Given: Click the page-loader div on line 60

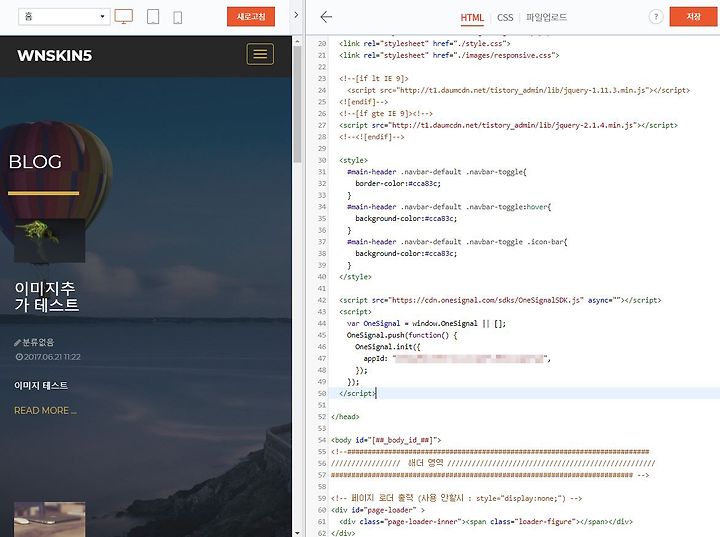Looking at the screenshot, I should (377, 510).
